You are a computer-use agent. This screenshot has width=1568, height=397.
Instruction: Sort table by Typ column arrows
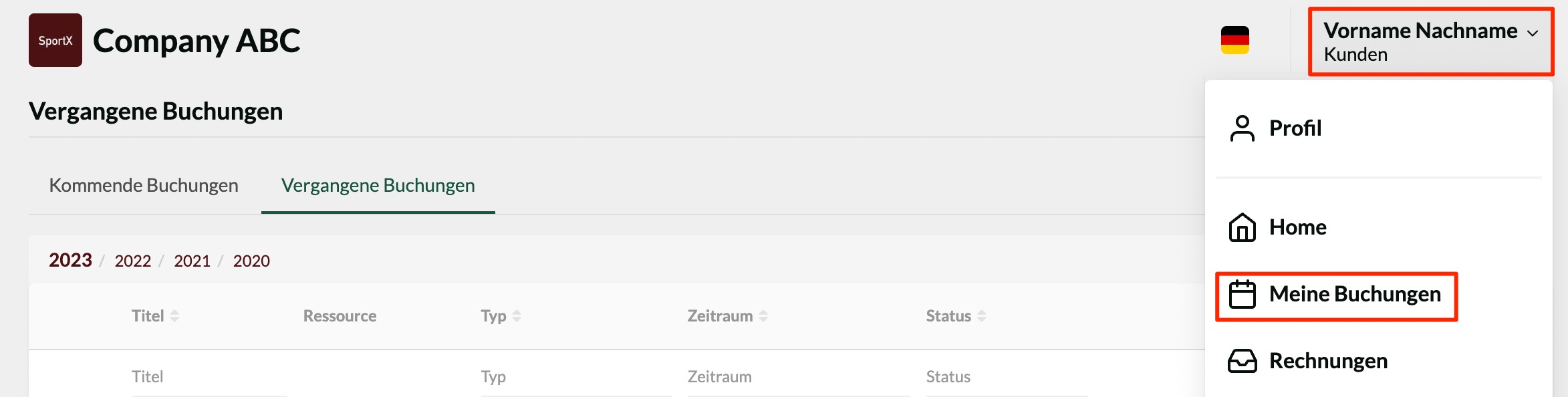pos(517,316)
